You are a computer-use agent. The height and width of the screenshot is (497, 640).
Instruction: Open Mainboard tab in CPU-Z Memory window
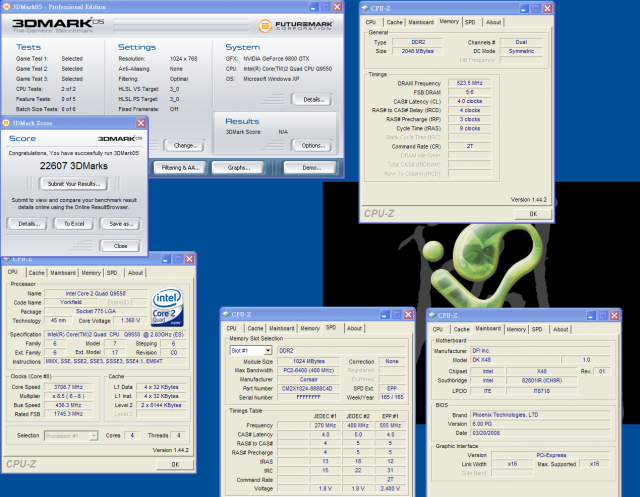point(421,22)
